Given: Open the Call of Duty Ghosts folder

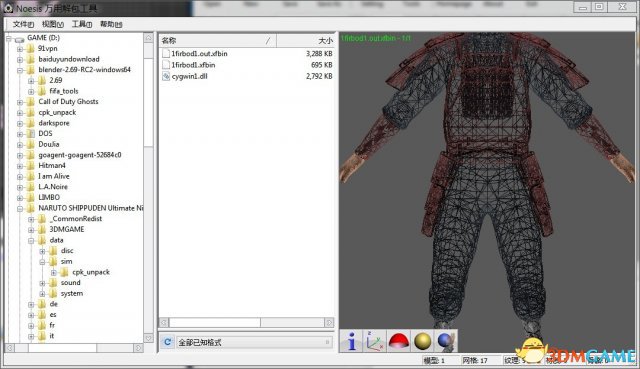Looking at the screenshot, I should click(68, 102).
